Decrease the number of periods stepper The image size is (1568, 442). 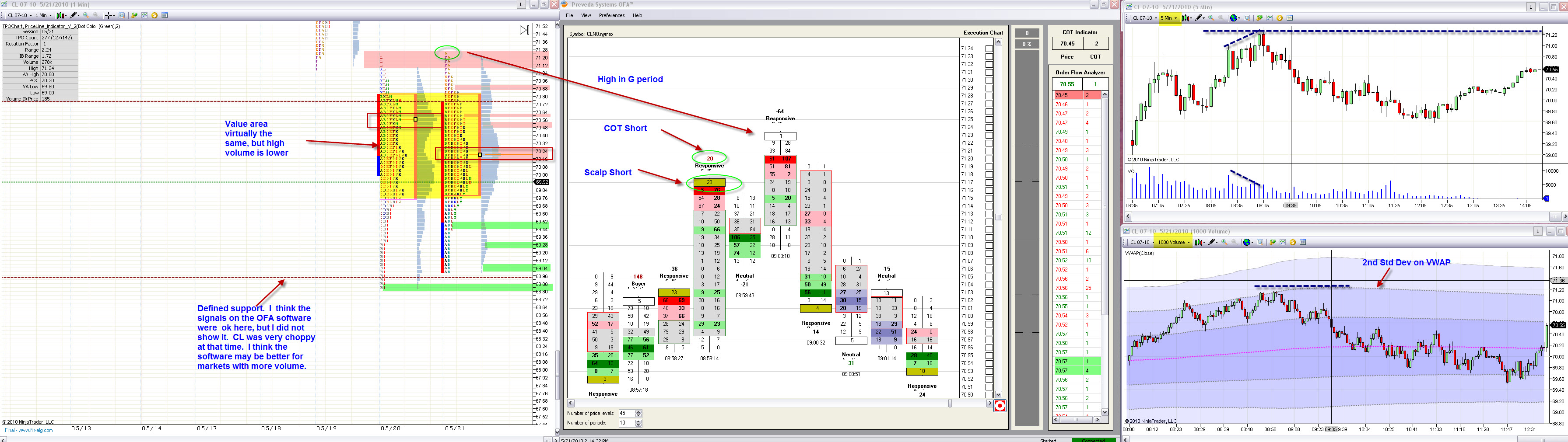point(638,425)
